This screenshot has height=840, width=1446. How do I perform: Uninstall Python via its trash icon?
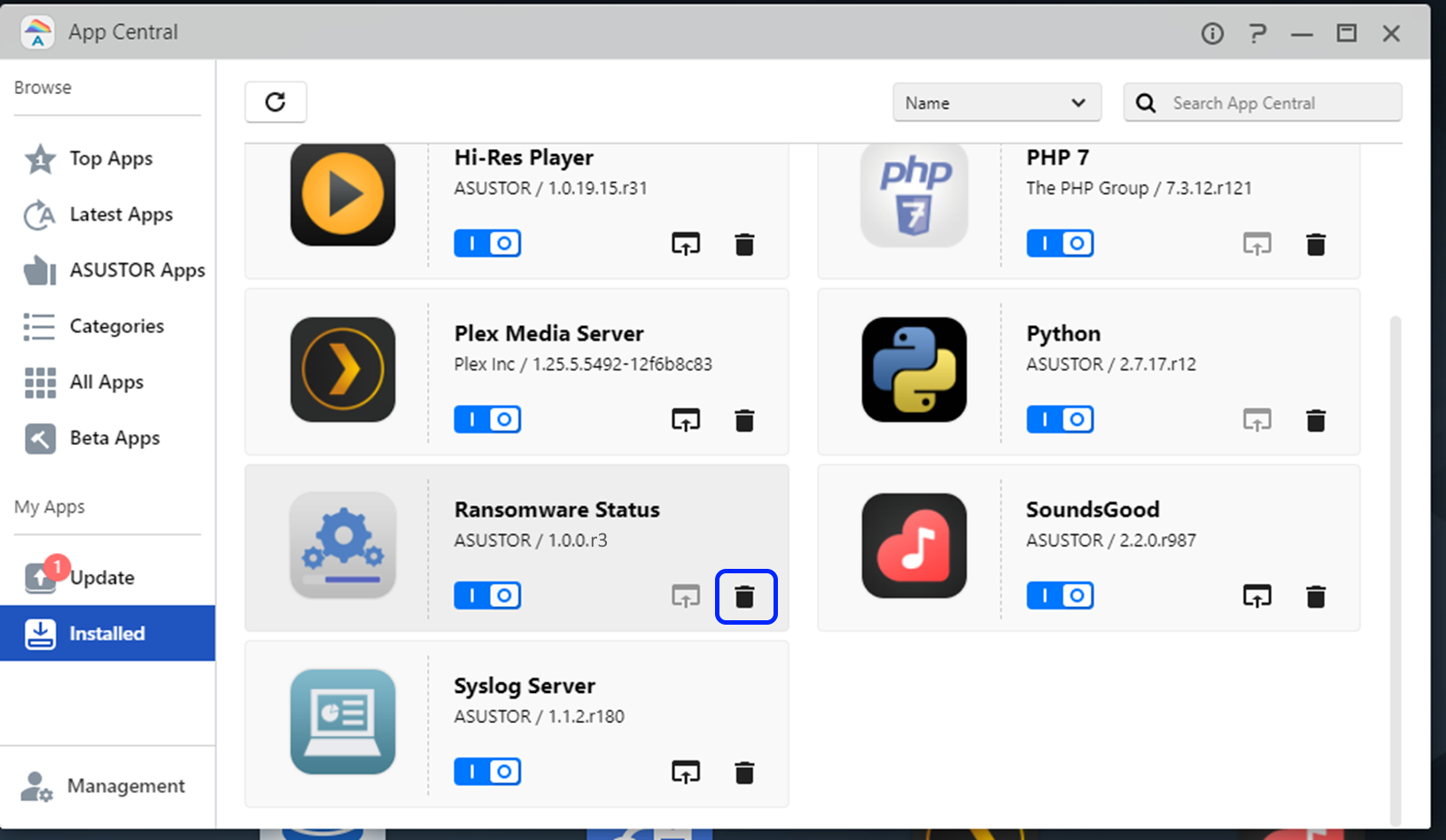click(1316, 420)
